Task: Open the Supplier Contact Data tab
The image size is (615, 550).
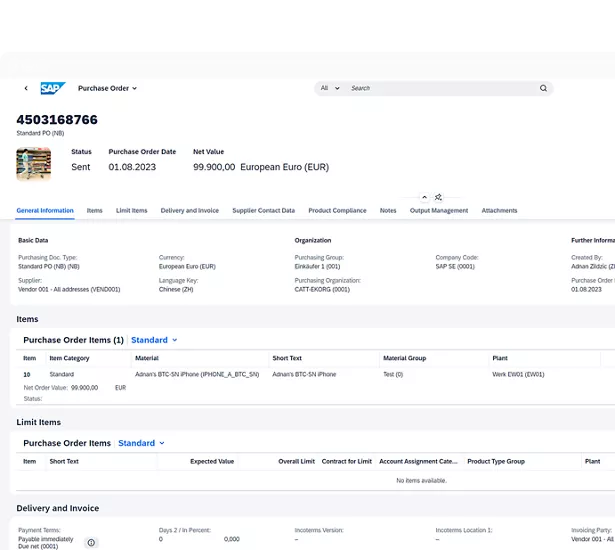Action: point(263,211)
